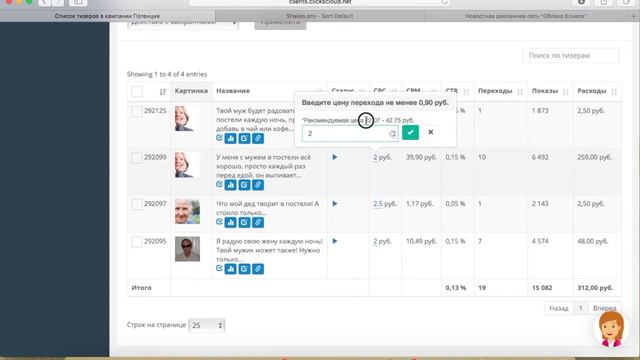The height and width of the screenshot is (360, 640).
Task: Open the assistant avatar chat in the corner
Action: coord(611,329)
